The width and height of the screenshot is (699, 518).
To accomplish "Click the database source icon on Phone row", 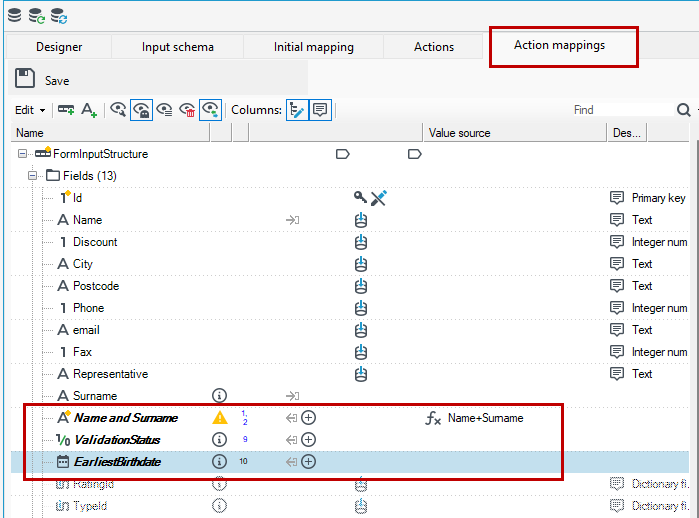I will point(361,308).
